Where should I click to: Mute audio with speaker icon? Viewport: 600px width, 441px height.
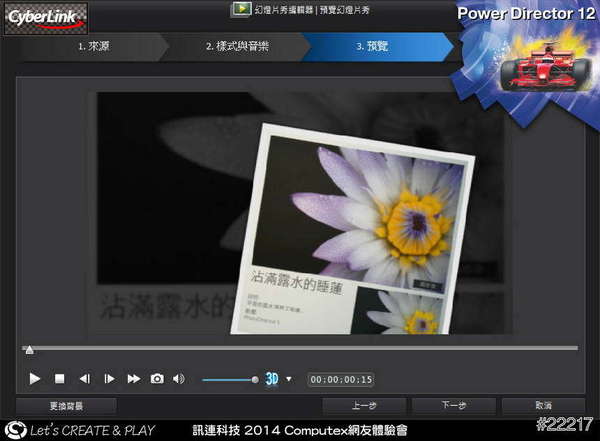(179, 379)
